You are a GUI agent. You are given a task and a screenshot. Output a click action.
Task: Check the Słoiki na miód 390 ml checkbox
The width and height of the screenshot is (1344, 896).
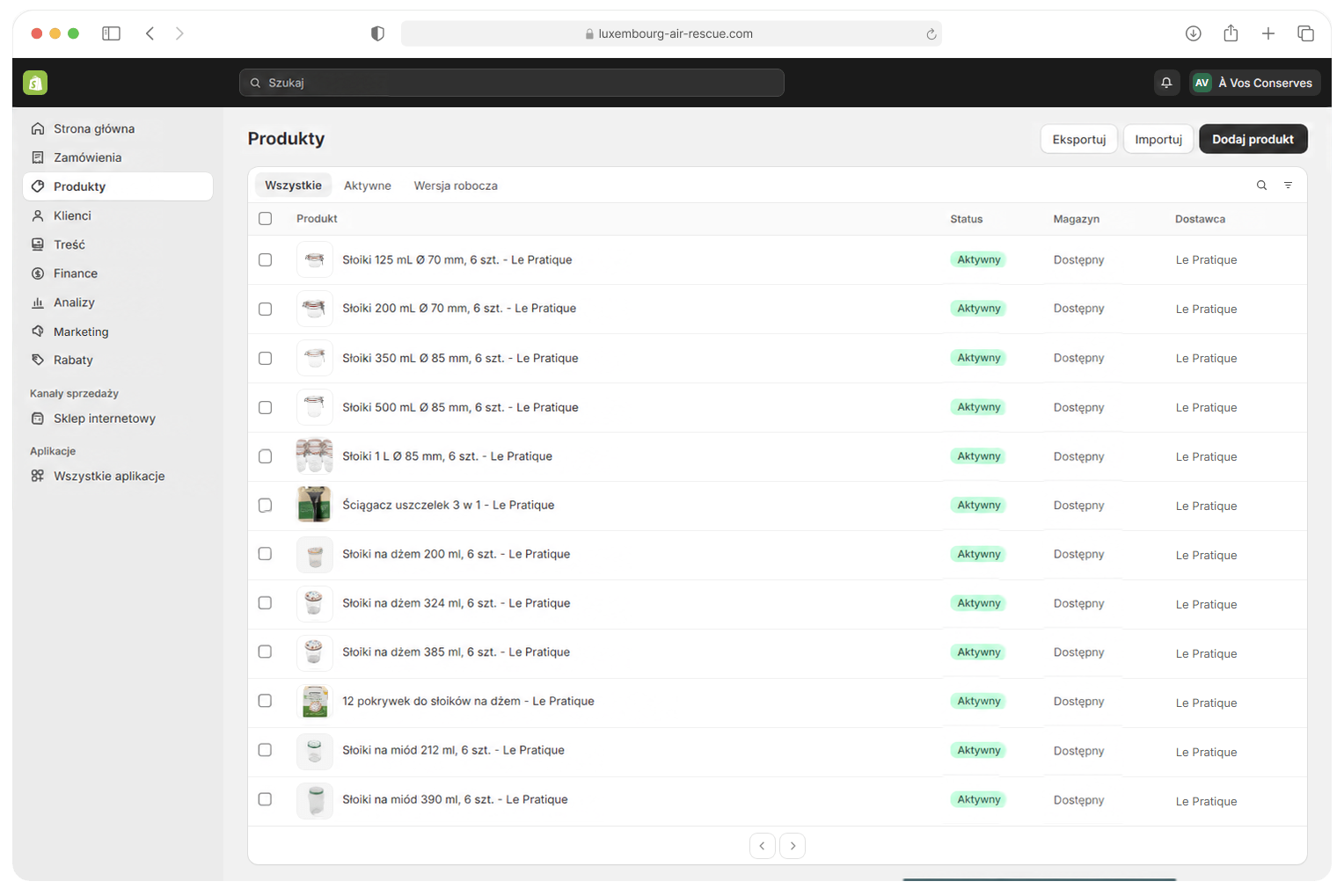(265, 799)
